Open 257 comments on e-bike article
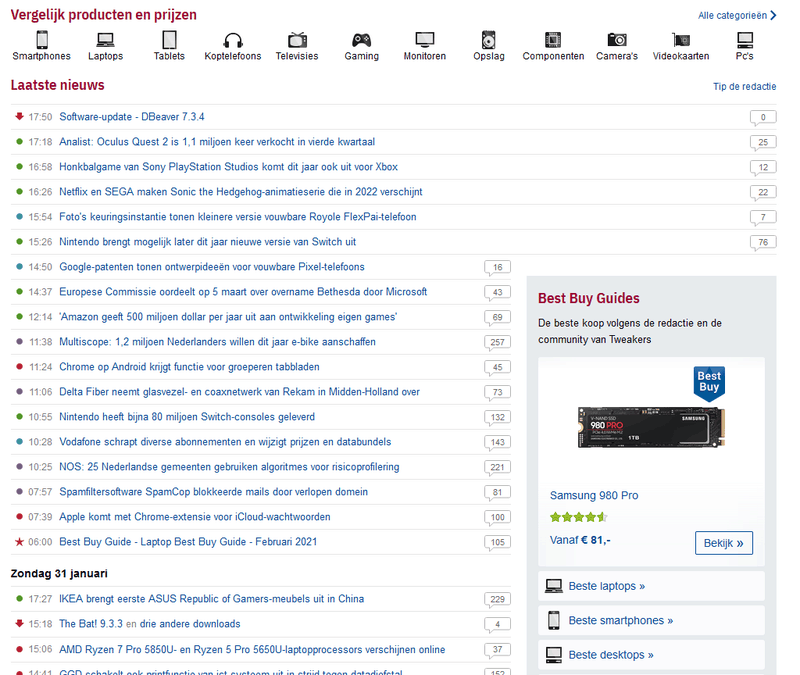This screenshot has width=800, height=675. [x=497, y=342]
